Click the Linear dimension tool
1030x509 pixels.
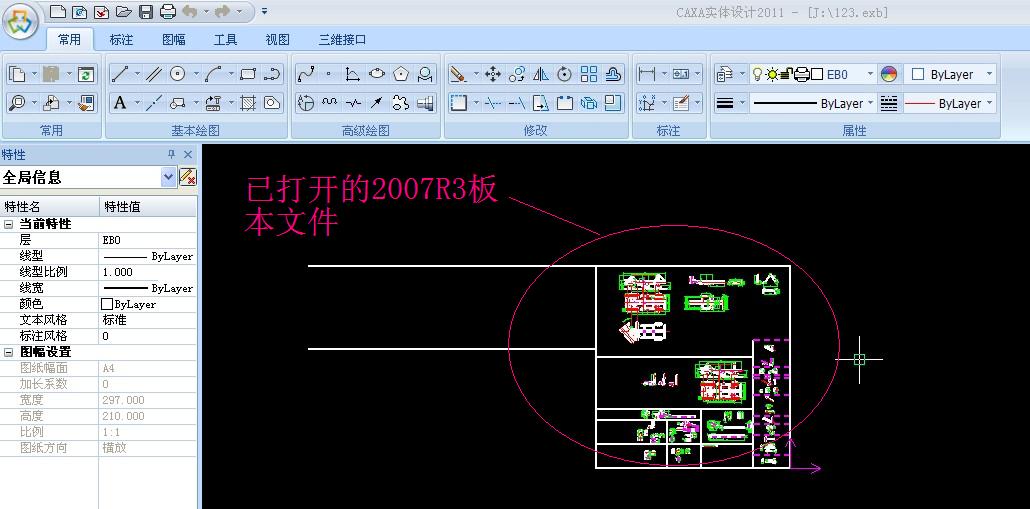tap(647, 74)
